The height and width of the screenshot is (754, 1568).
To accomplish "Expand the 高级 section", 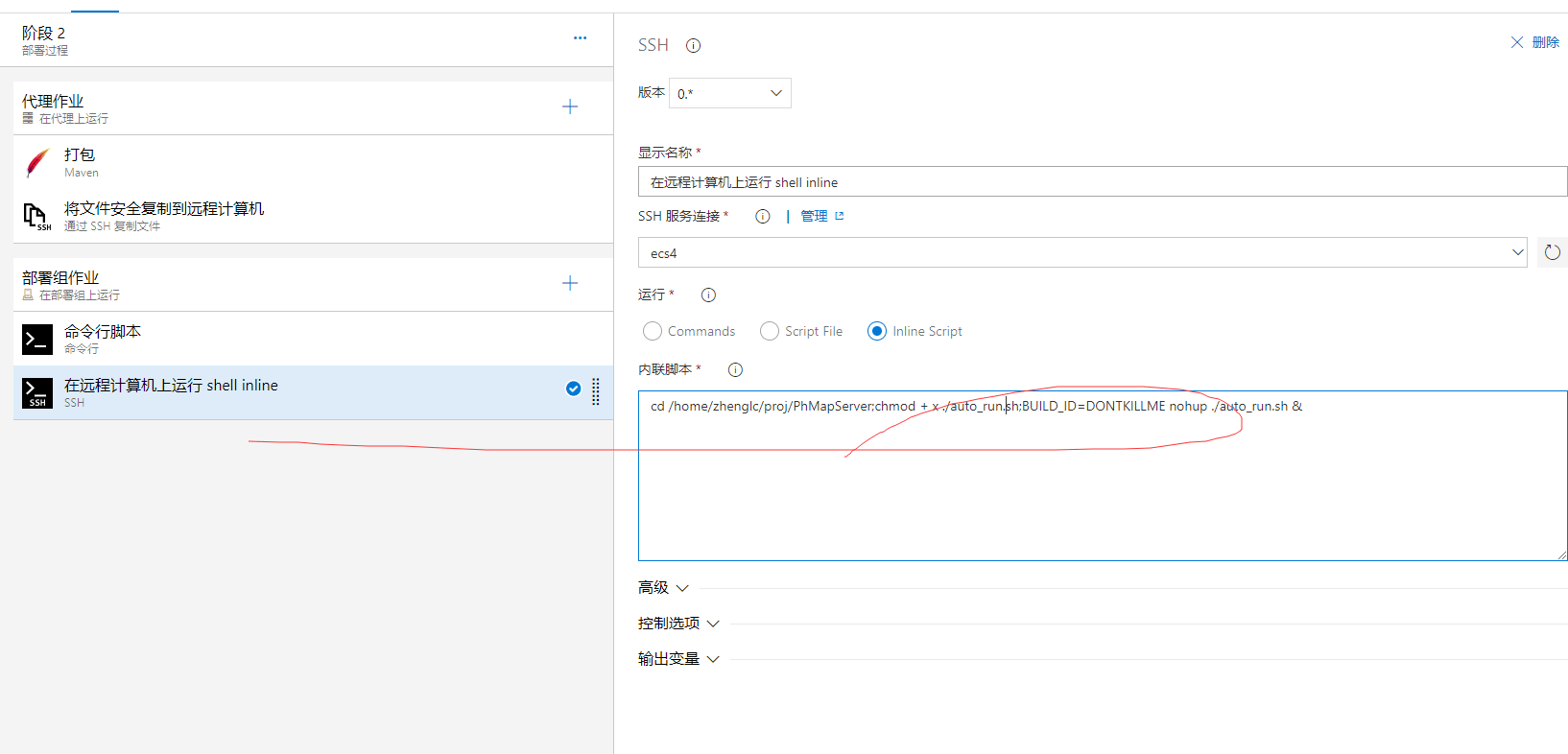I will pyautogui.click(x=663, y=588).
